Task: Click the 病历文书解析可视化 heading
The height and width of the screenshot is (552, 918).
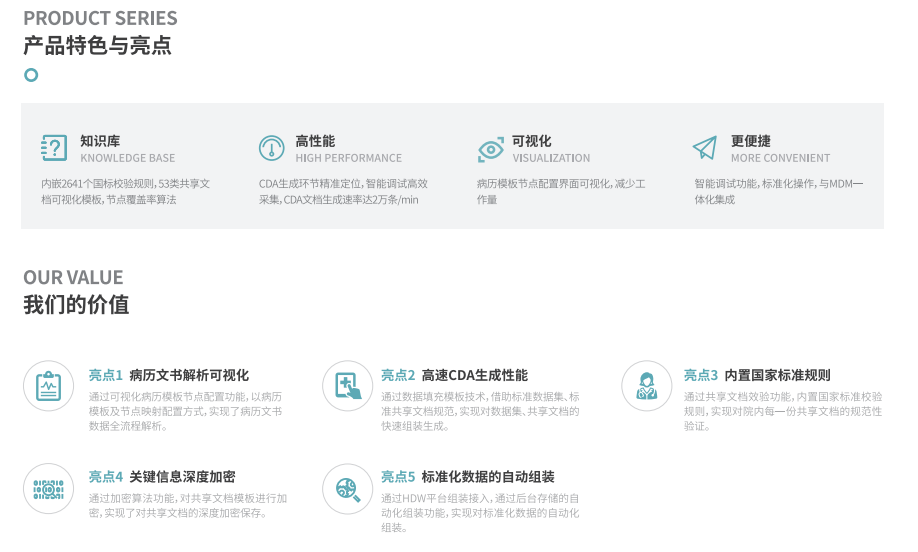Action: click(189, 375)
